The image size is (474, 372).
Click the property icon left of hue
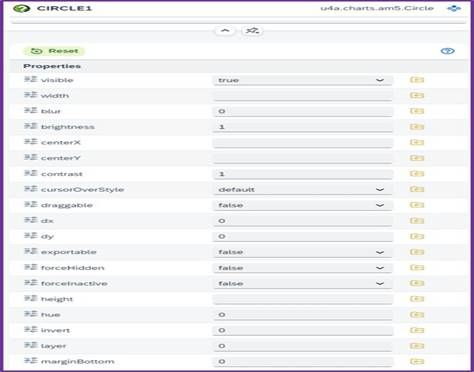(31, 314)
